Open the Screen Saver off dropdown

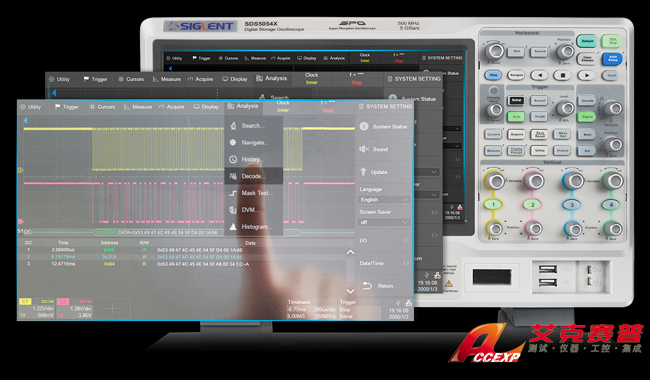point(384,223)
